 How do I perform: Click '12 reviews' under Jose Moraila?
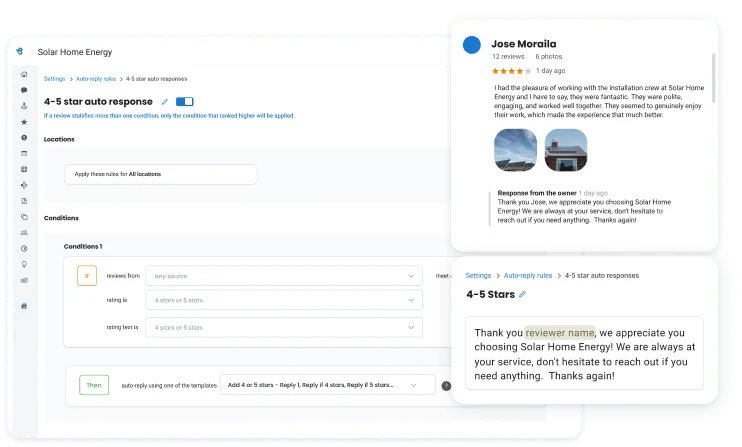(x=508, y=56)
